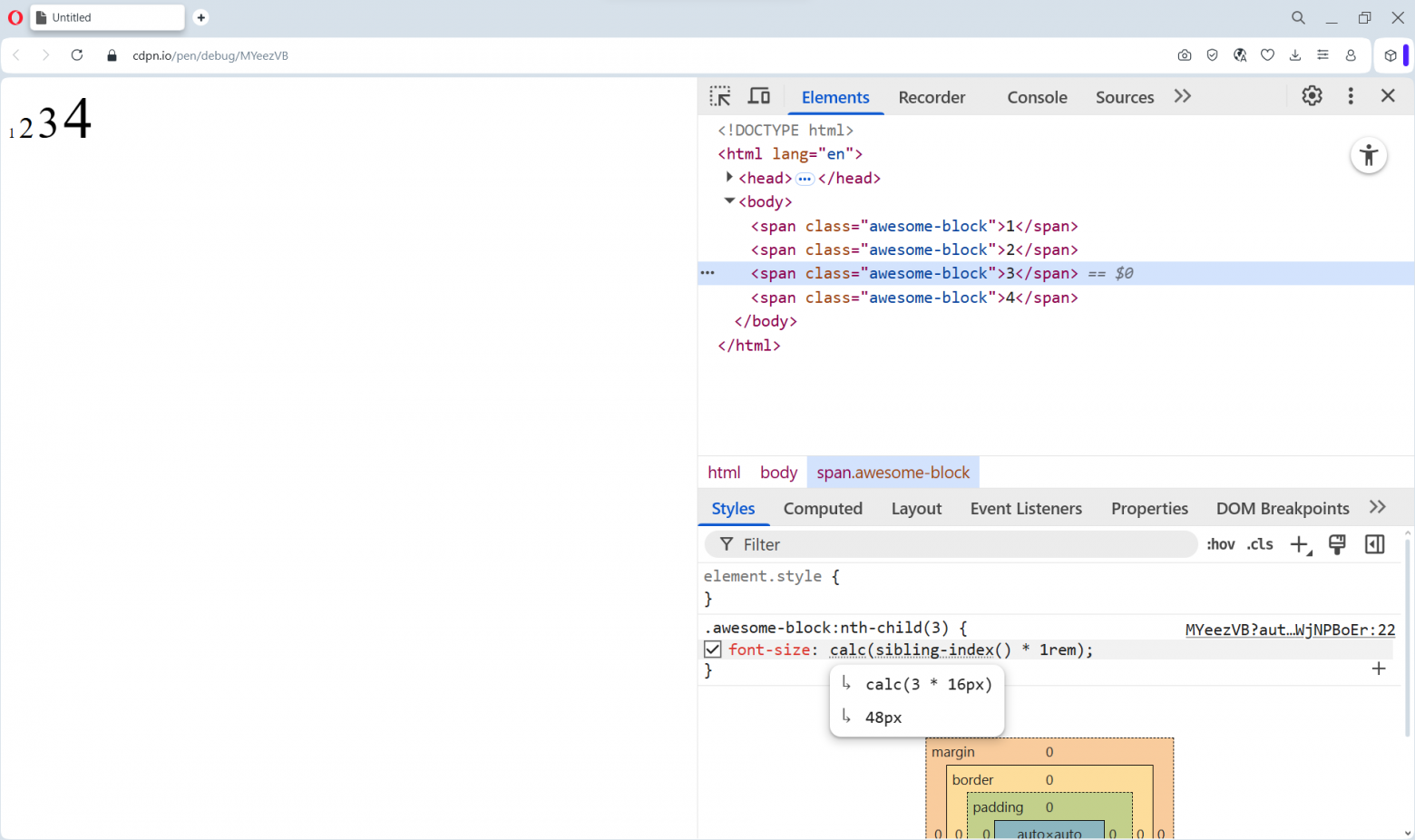
Task: Select span.awesome-block breadcrumb
Action: [893, 473]
